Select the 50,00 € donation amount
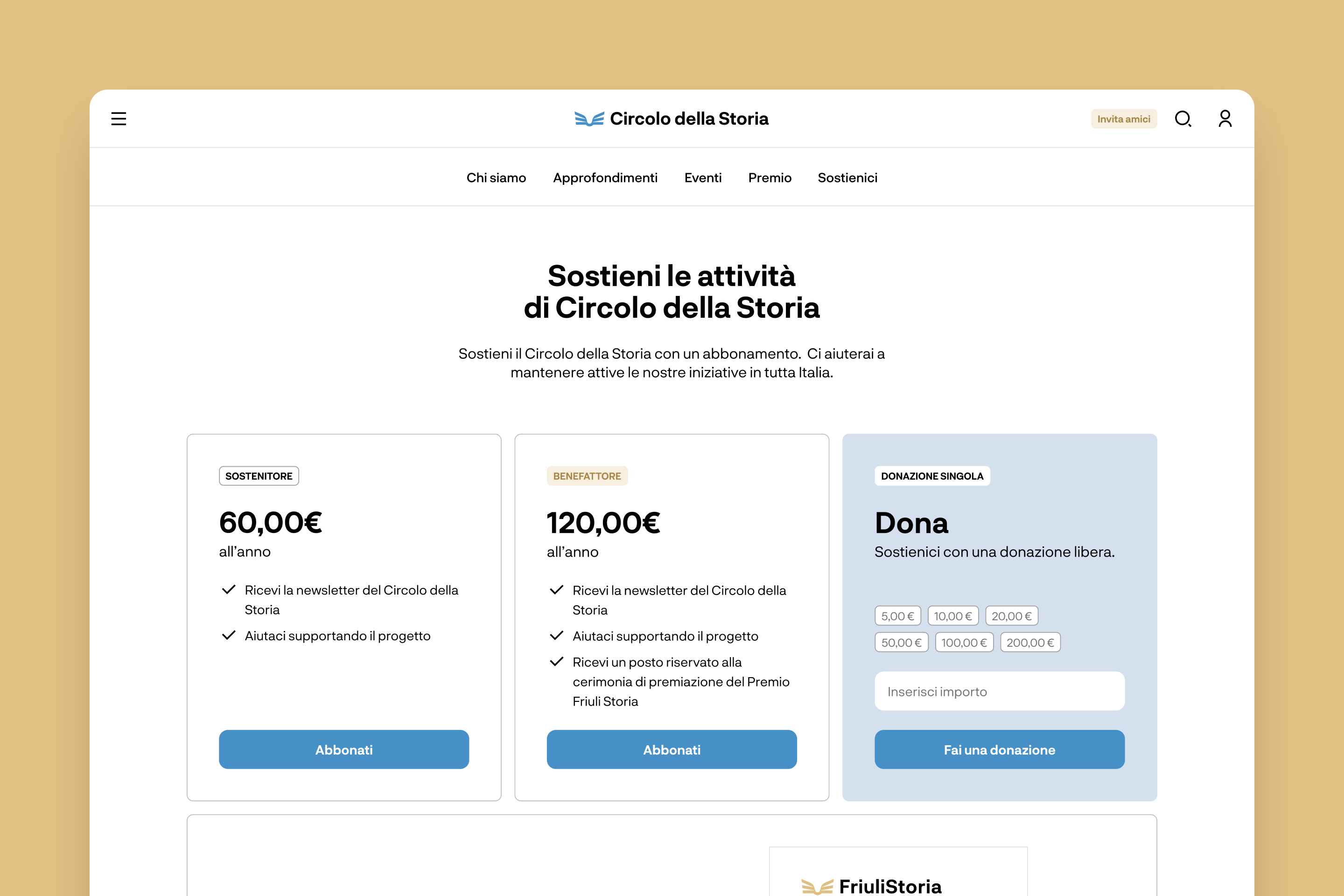Screen dimensions: 1344x896 901,642
